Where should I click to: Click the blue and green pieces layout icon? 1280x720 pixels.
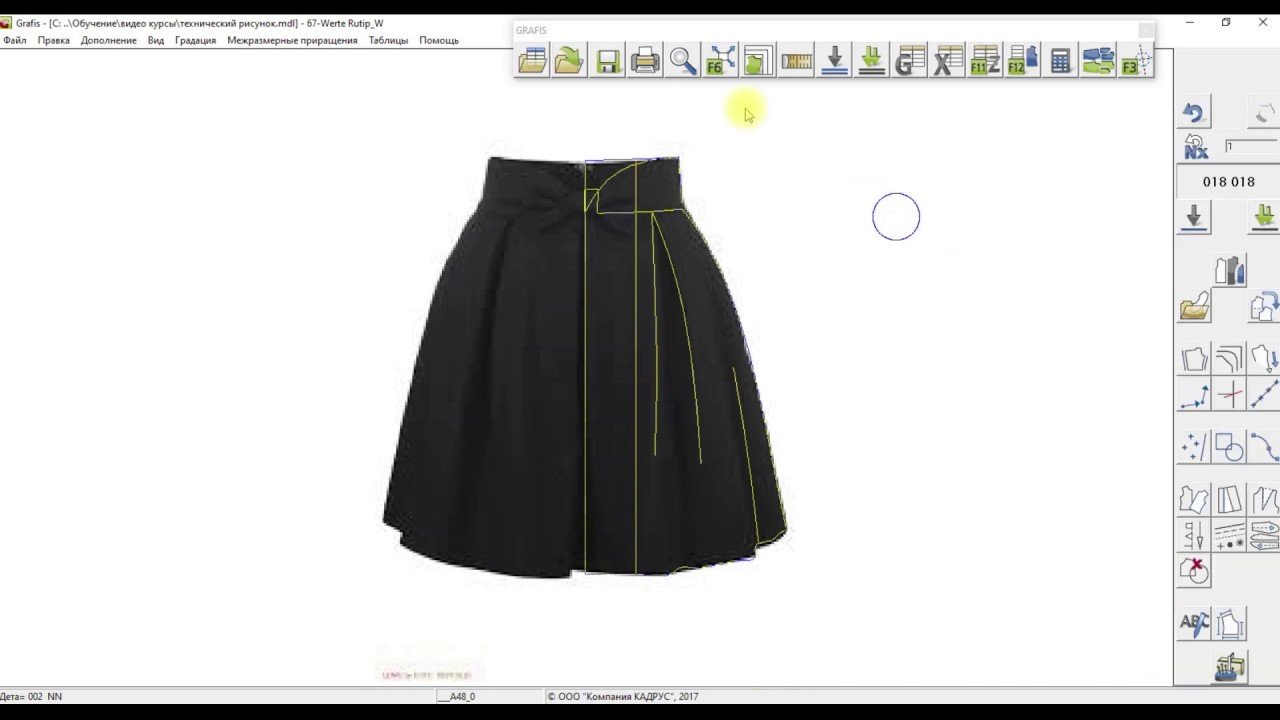pyautogui.click(x=1098, y=61)
